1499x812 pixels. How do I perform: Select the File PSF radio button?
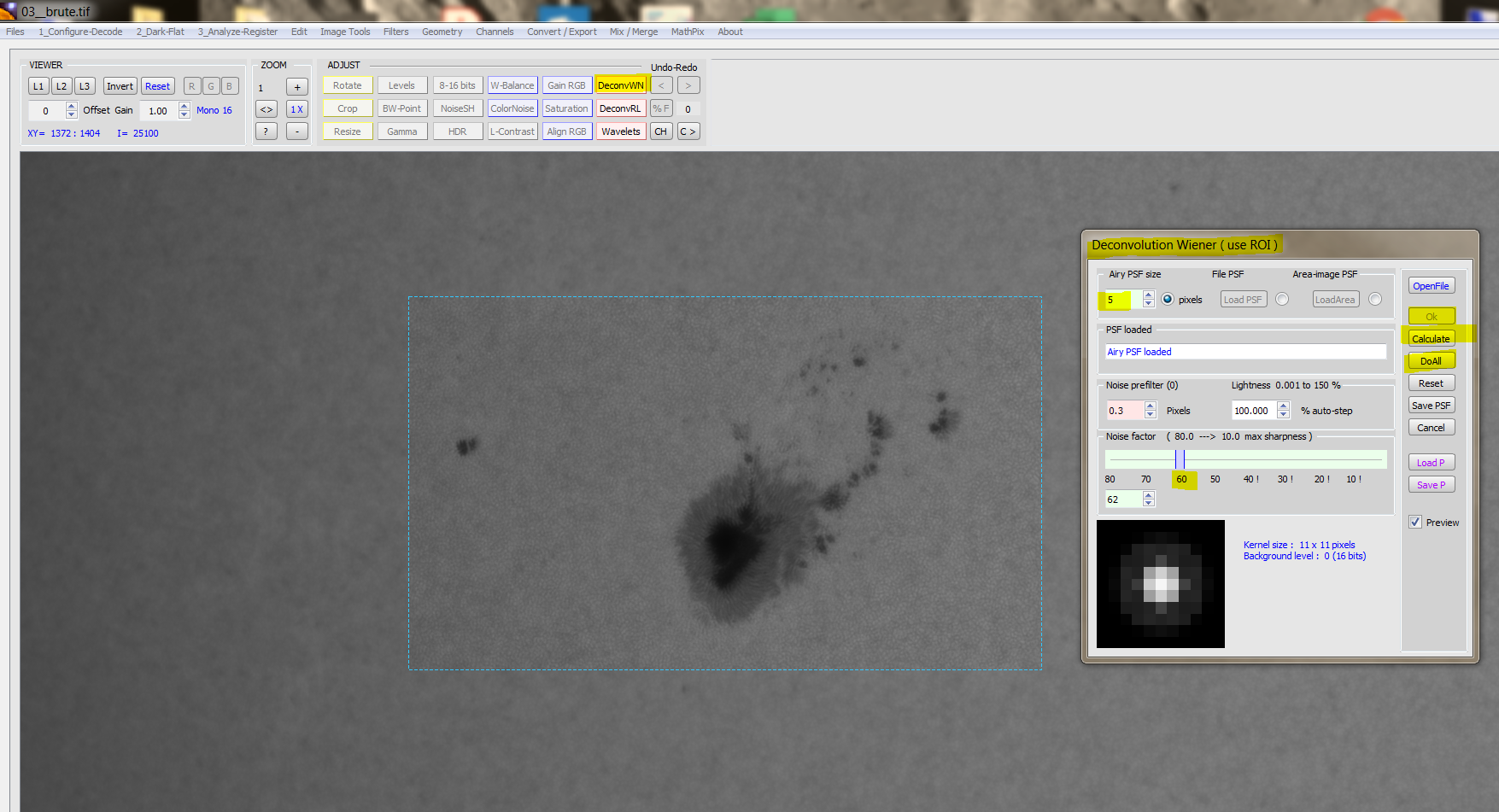[x=1282, y=299]
